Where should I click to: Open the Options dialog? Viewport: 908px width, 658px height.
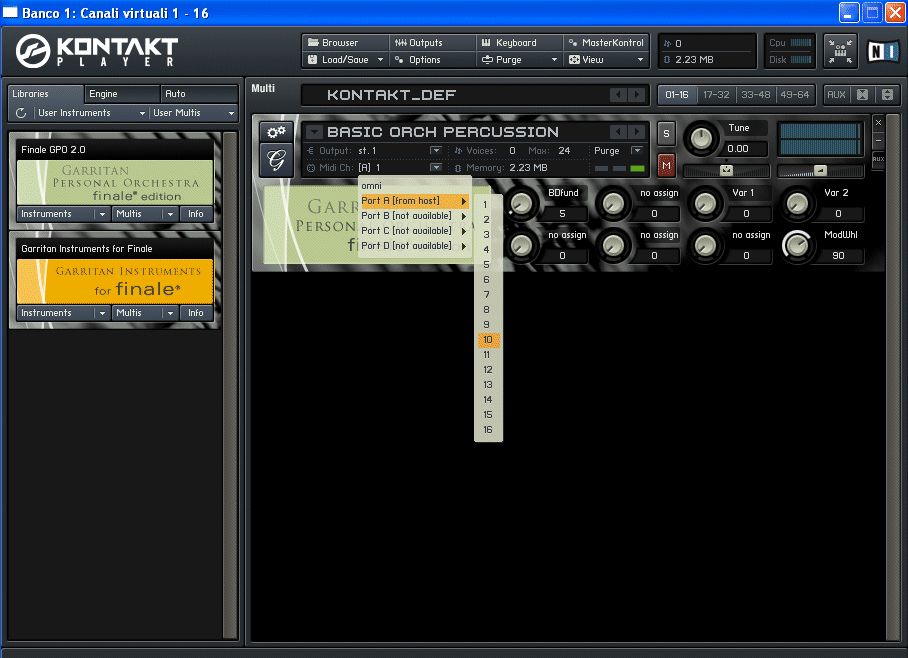(x=432, y=60)
